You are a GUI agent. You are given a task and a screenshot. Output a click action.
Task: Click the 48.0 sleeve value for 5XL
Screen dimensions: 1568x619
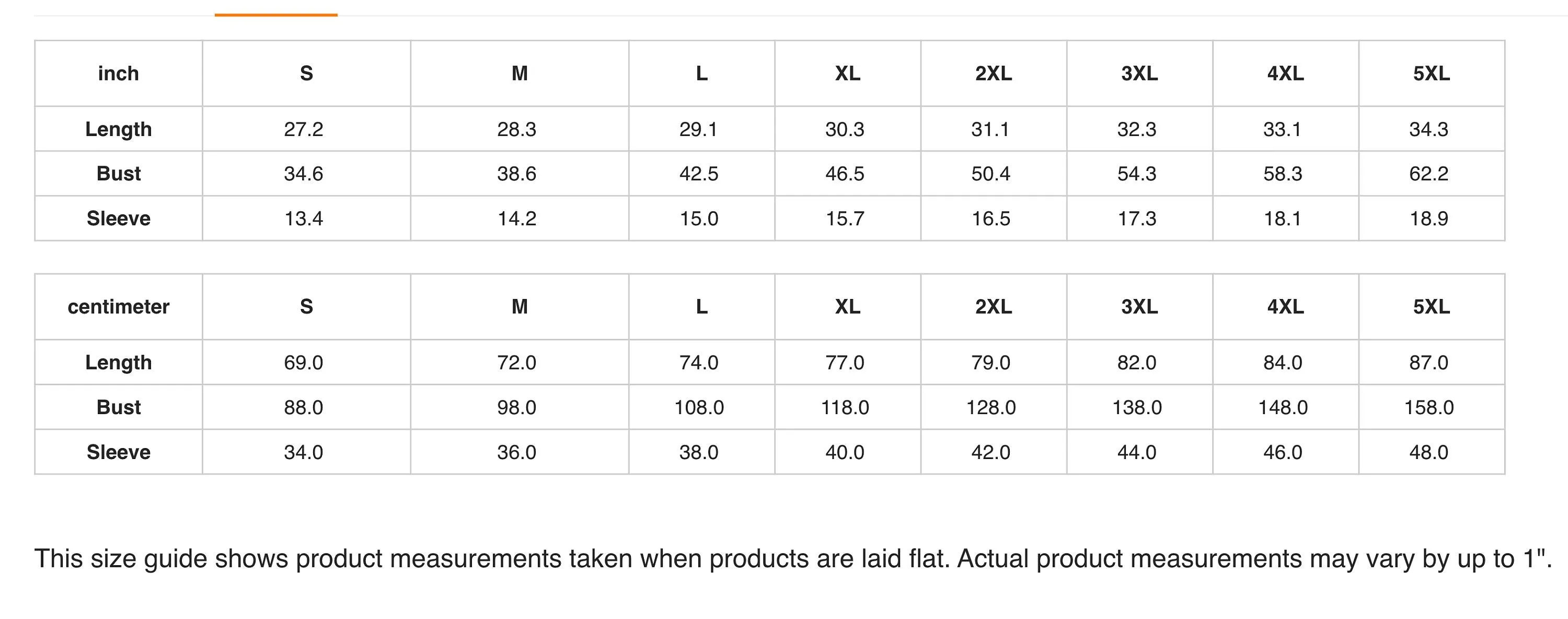1428,452
